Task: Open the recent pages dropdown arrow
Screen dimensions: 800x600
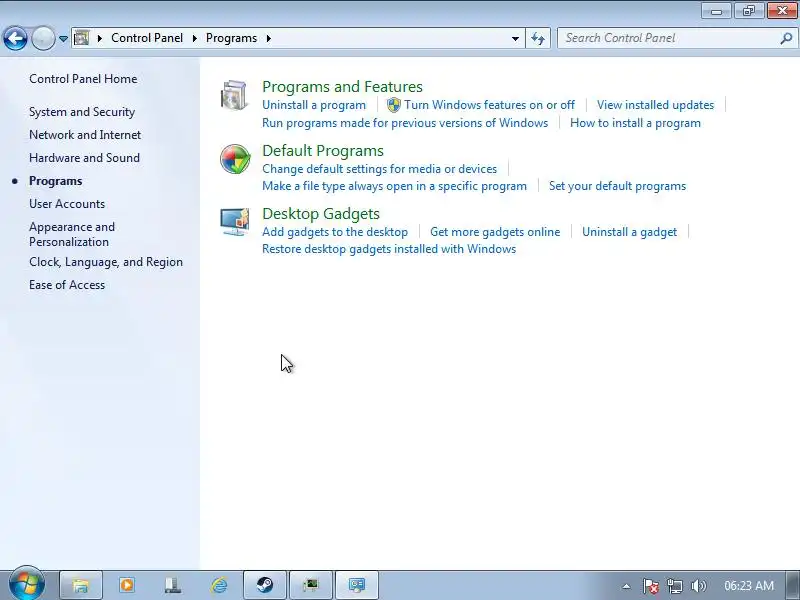Action: coord(63,39)
